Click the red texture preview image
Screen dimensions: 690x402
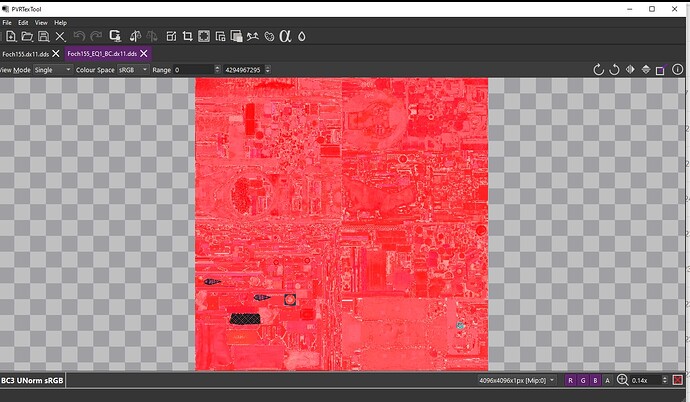[x=341, y=224]
